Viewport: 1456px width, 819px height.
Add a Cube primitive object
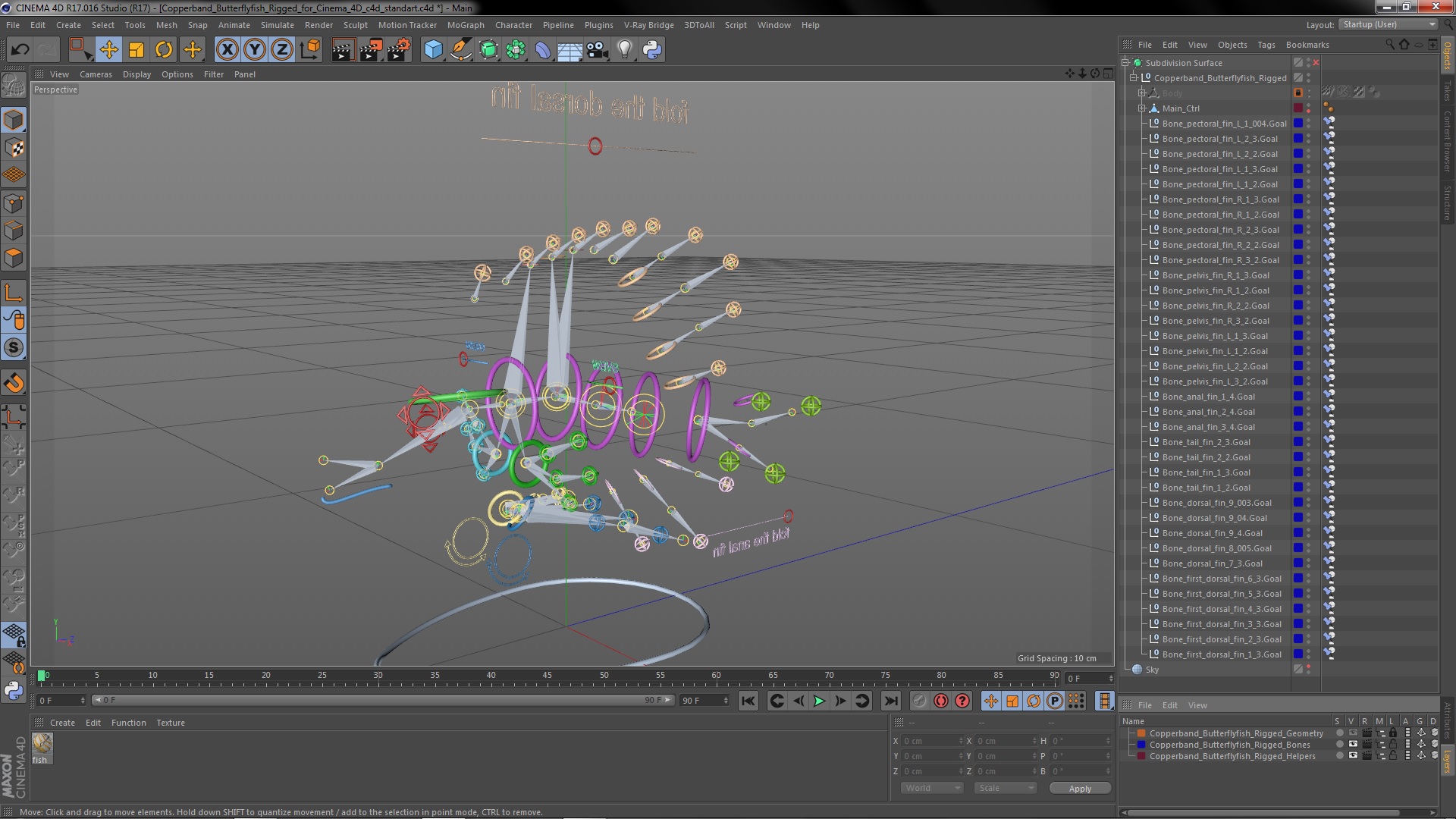(x=433, y=50)
